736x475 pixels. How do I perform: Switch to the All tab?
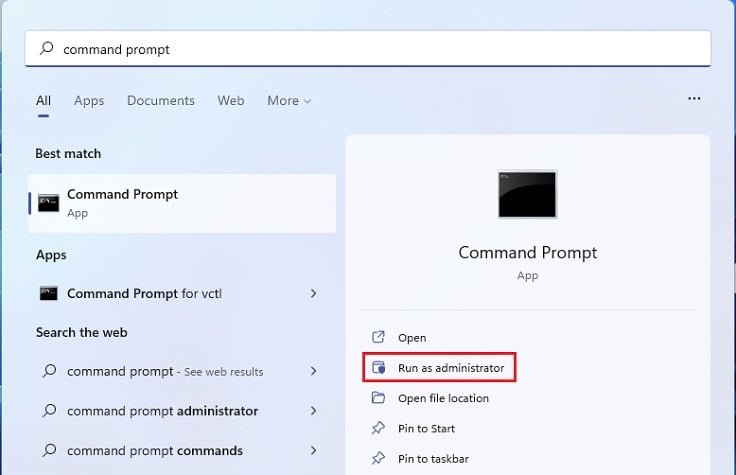tap(43, 100)
